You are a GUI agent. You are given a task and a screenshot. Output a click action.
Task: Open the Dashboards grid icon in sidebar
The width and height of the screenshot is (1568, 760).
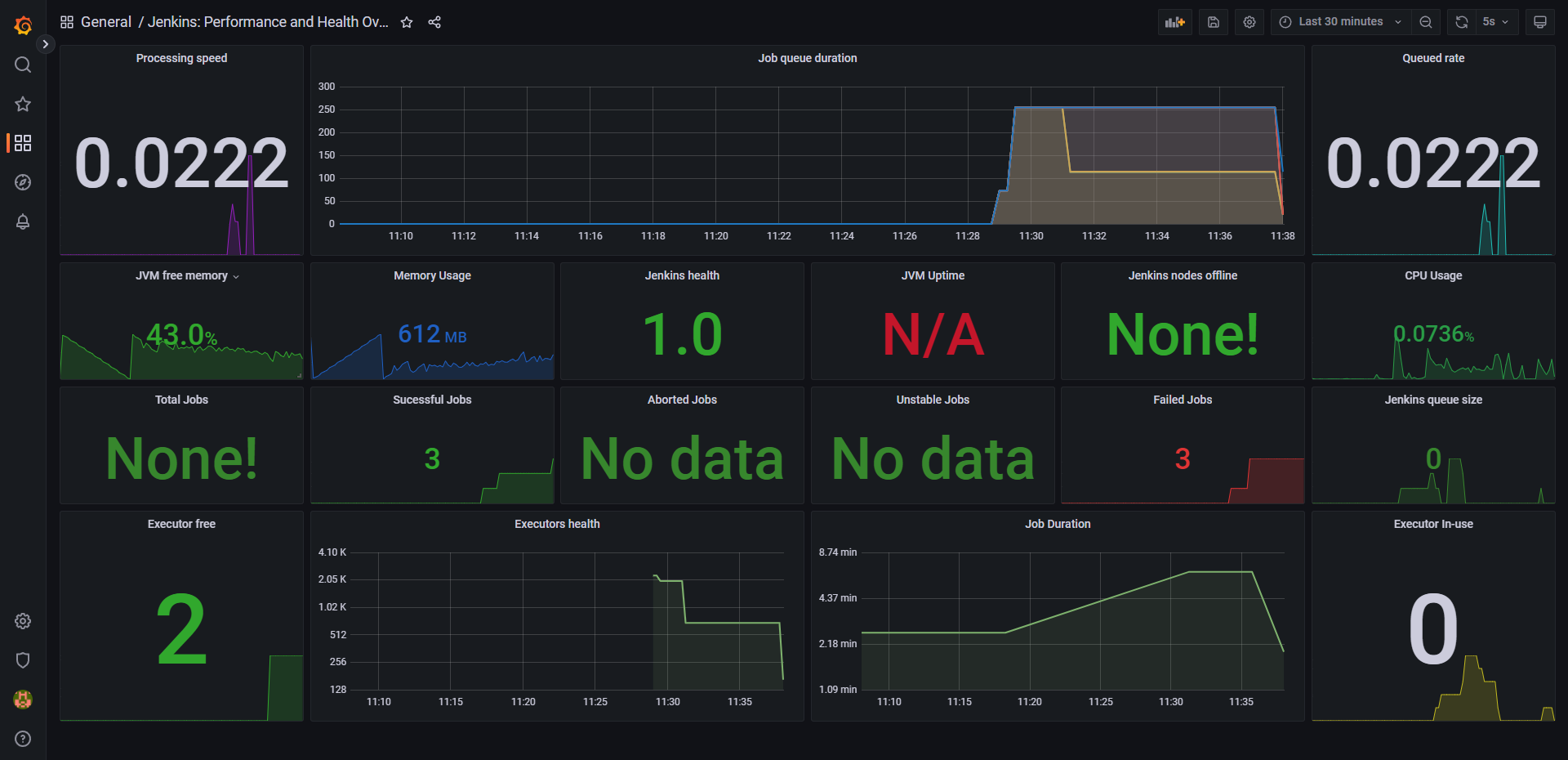click(23, 143)
